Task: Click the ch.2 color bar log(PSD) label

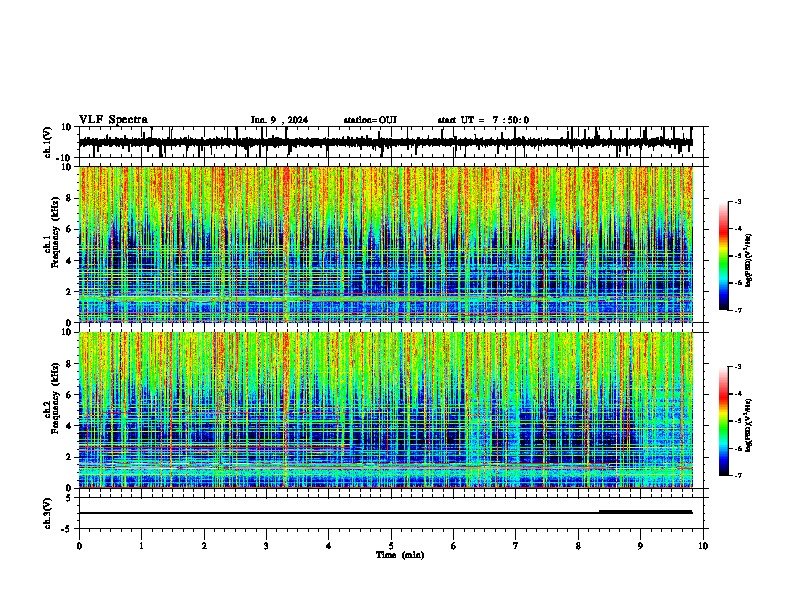Action: 748,425
